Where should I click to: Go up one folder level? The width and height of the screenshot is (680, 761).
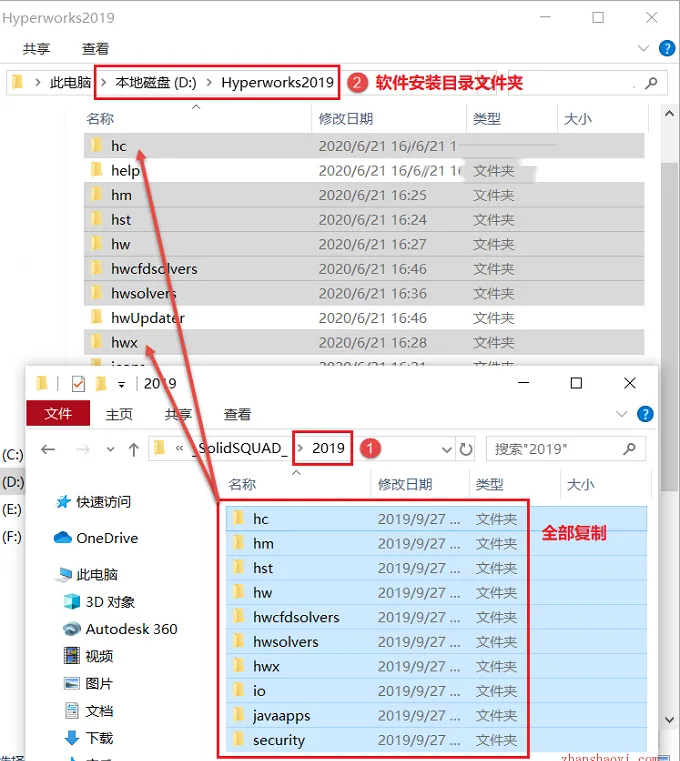point(133,449)
